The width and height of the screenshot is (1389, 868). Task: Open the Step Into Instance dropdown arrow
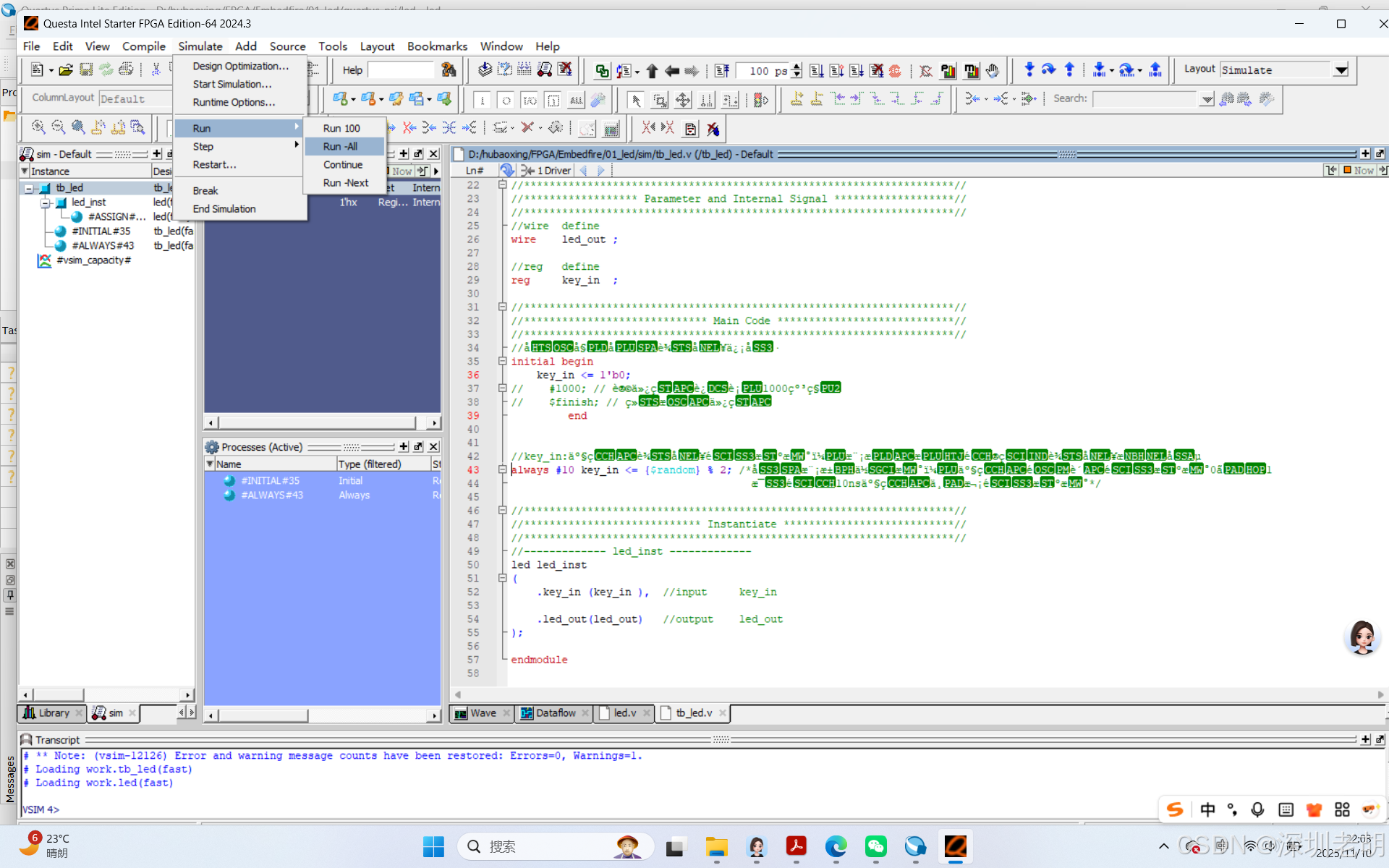click(1112, 71)
